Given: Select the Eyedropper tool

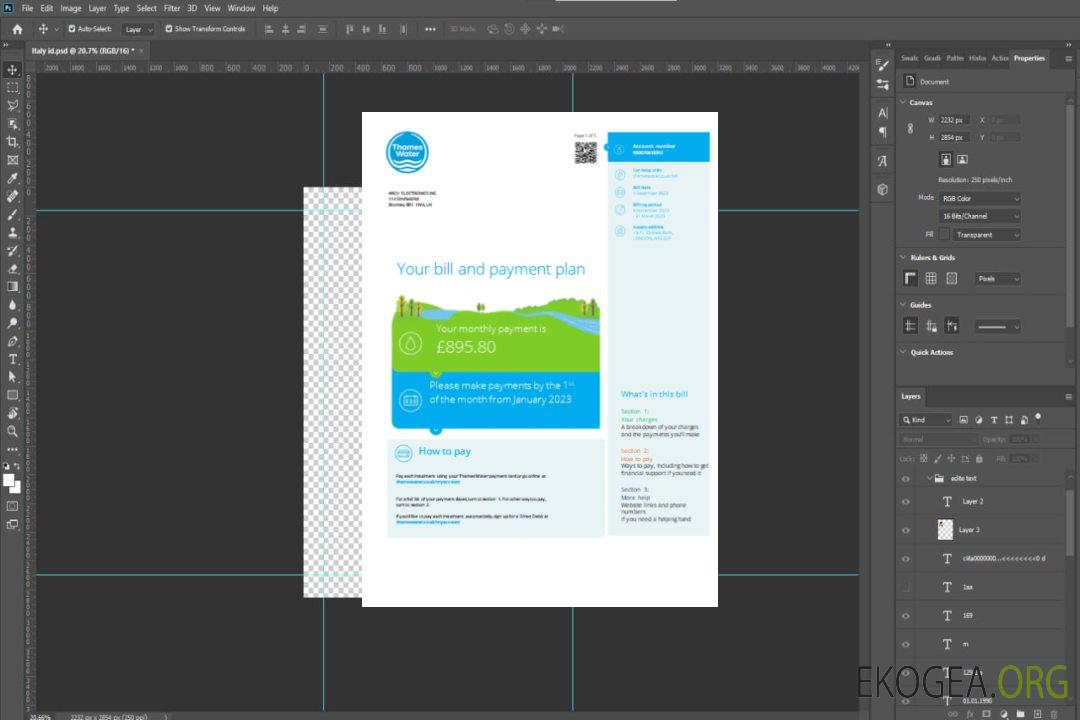Looking at the screenshot, I should tap(13, 178).
